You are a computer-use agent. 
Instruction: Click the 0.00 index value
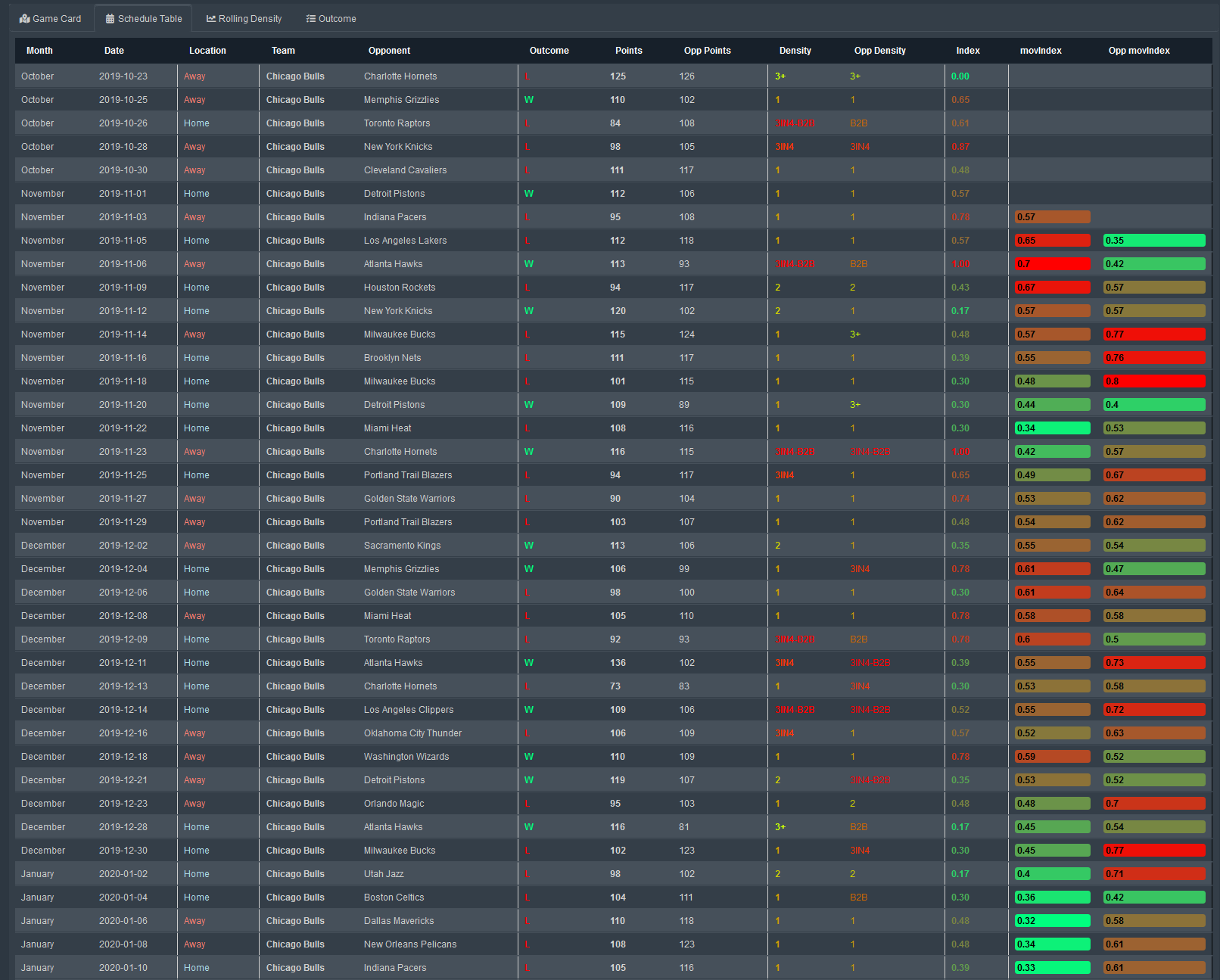pyautogui.click(x=960, y=76)
